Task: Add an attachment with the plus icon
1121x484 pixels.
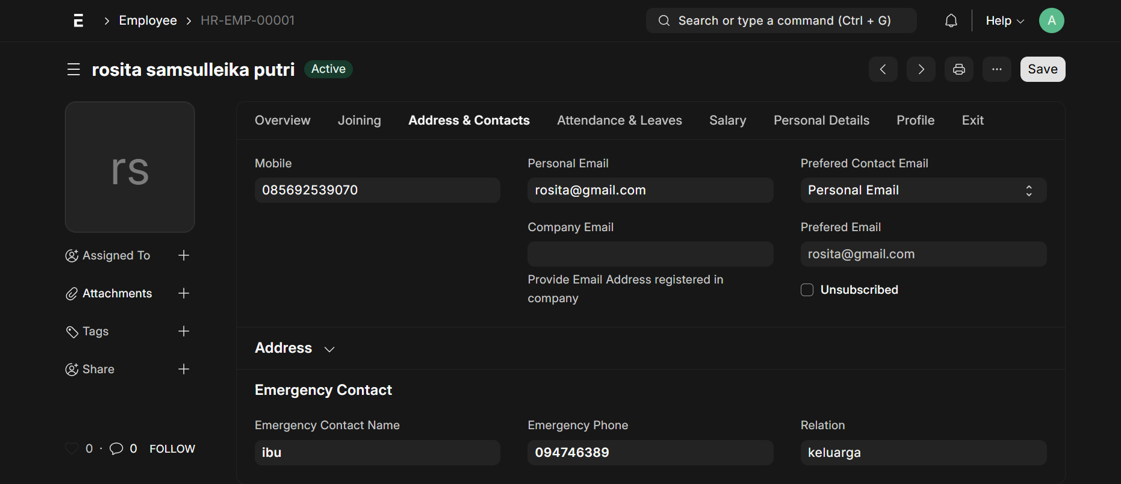Action: coord(184,293)
